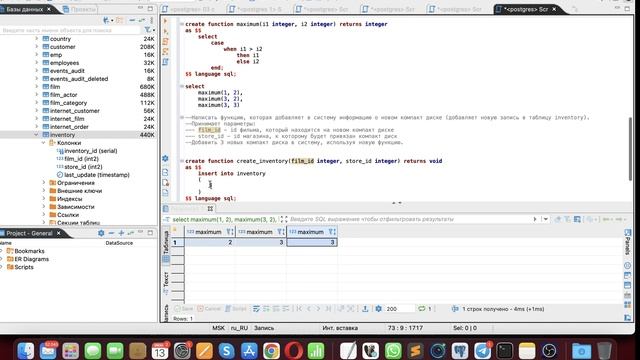Expand the Ограничения folder
This screenshot has width=640, height=360.
click(x=44, y=182)
